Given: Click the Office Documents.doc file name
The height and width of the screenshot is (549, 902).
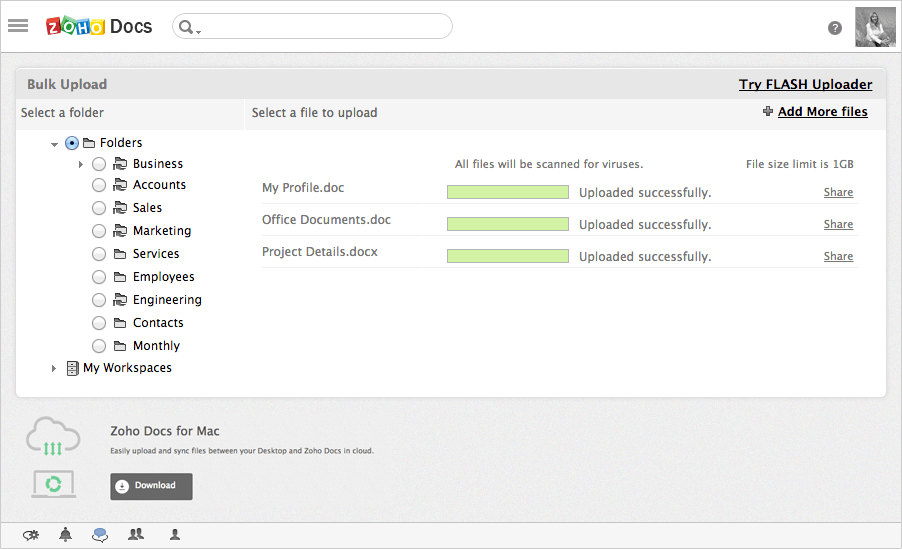Looking at the screenshot, I should point(326,220).
